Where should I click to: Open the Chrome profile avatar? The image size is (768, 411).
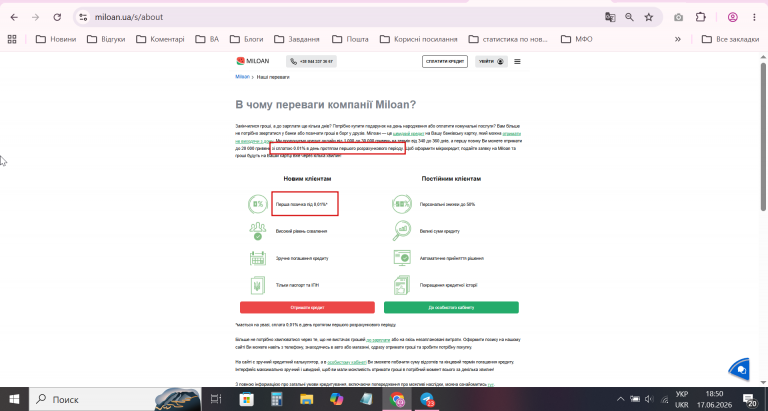[733, 17]
